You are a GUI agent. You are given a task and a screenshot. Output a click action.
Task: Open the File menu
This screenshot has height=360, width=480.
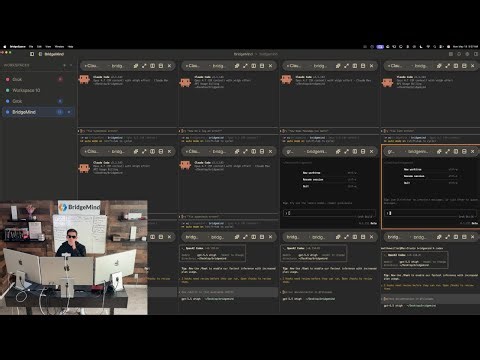pos(31,47)
